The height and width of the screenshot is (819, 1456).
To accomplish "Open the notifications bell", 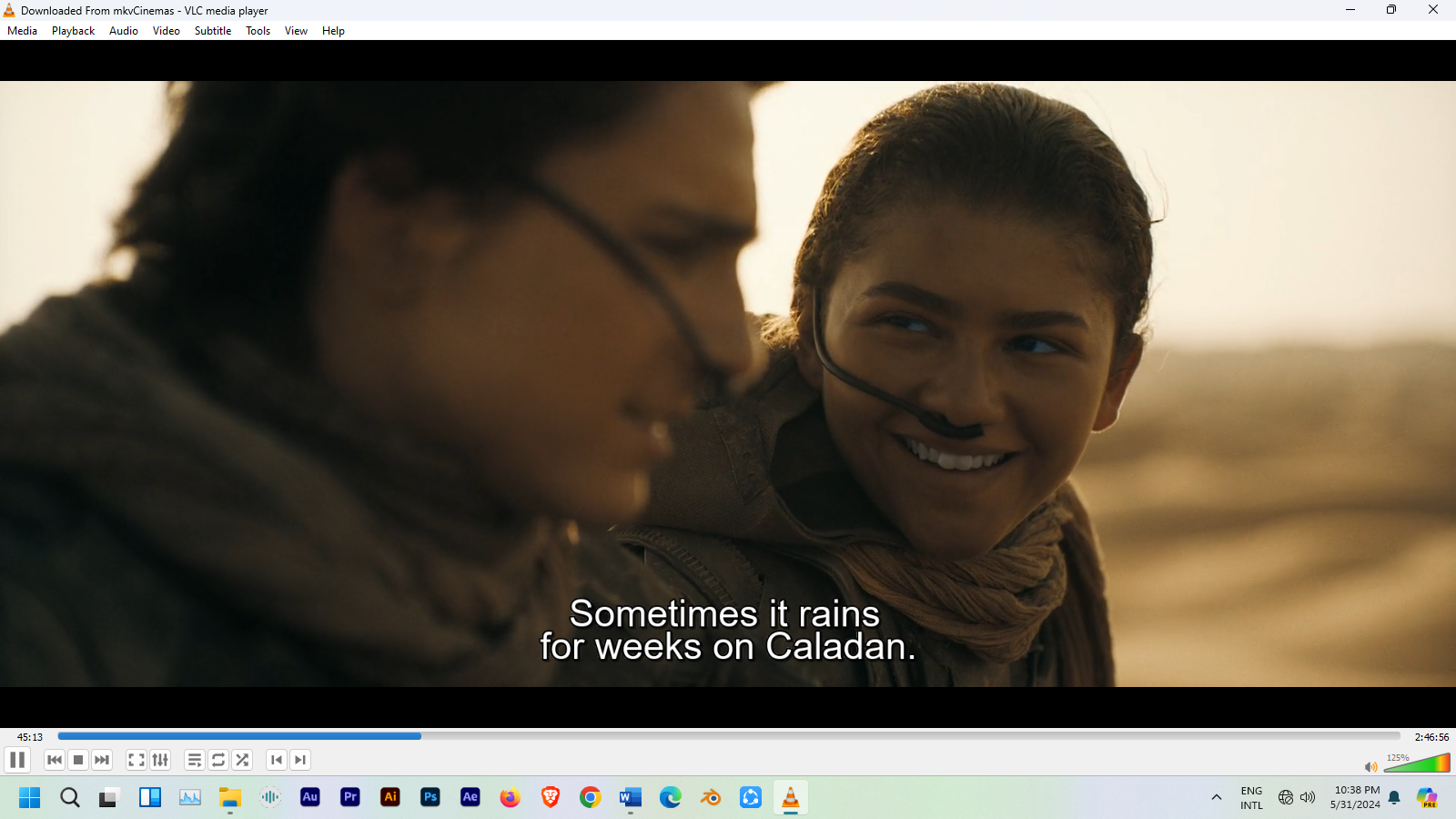I will pyautogui.click(x=1394, y=798).
